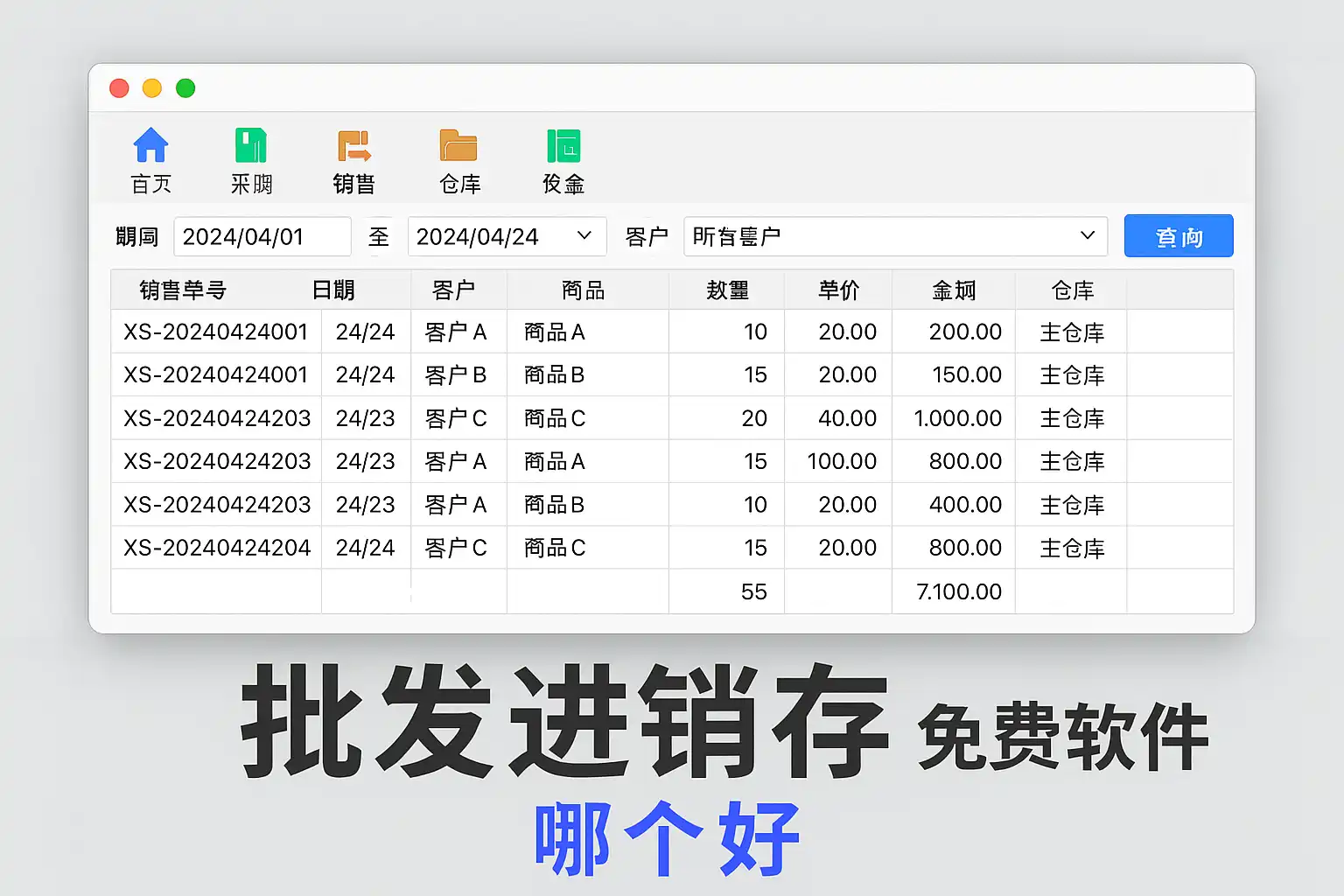Open the warehouse folder icon
The width and height of the screenshot is (1344, 896).
coord(458,145)
